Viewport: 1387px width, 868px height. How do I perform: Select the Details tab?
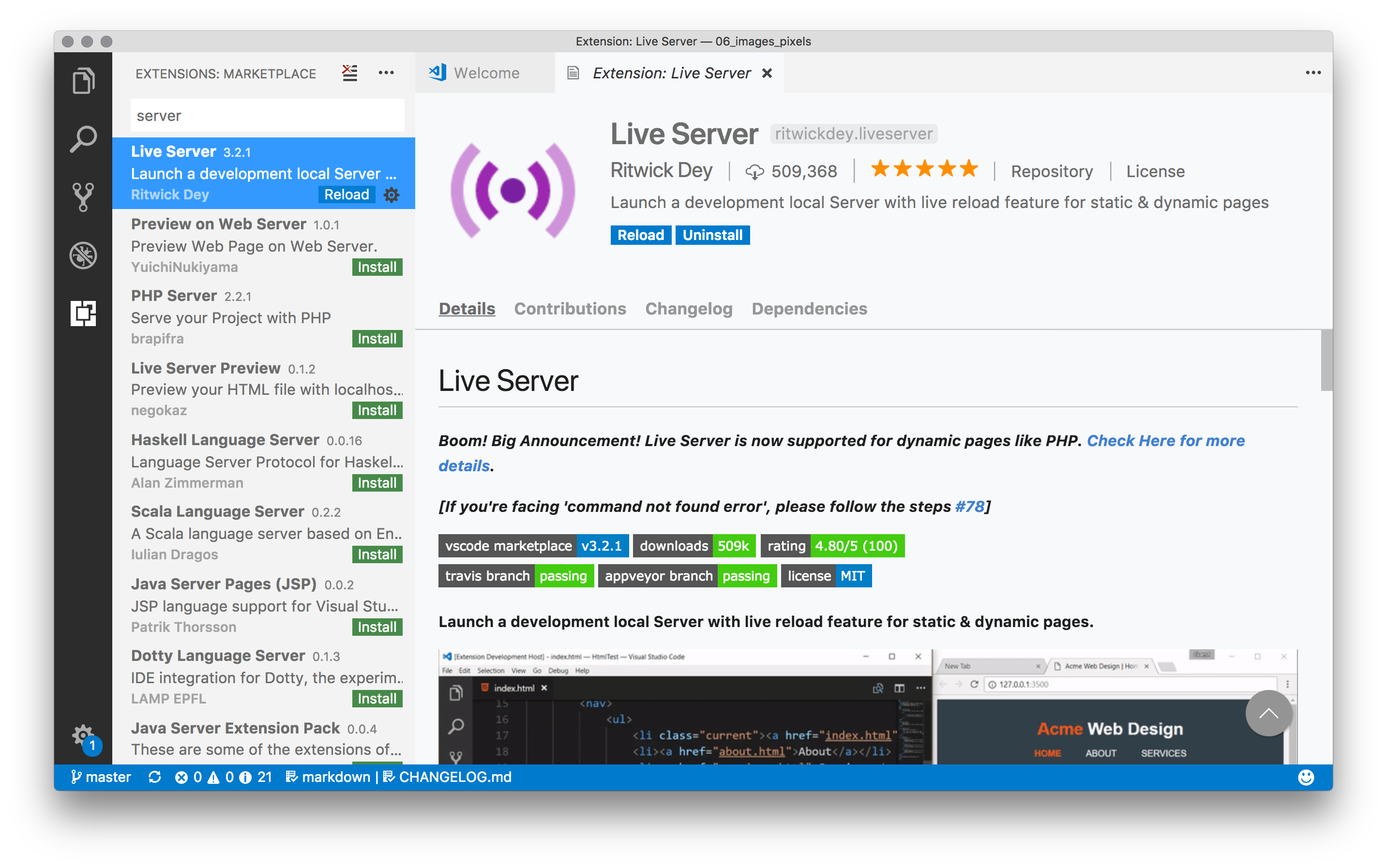[467, 309]
